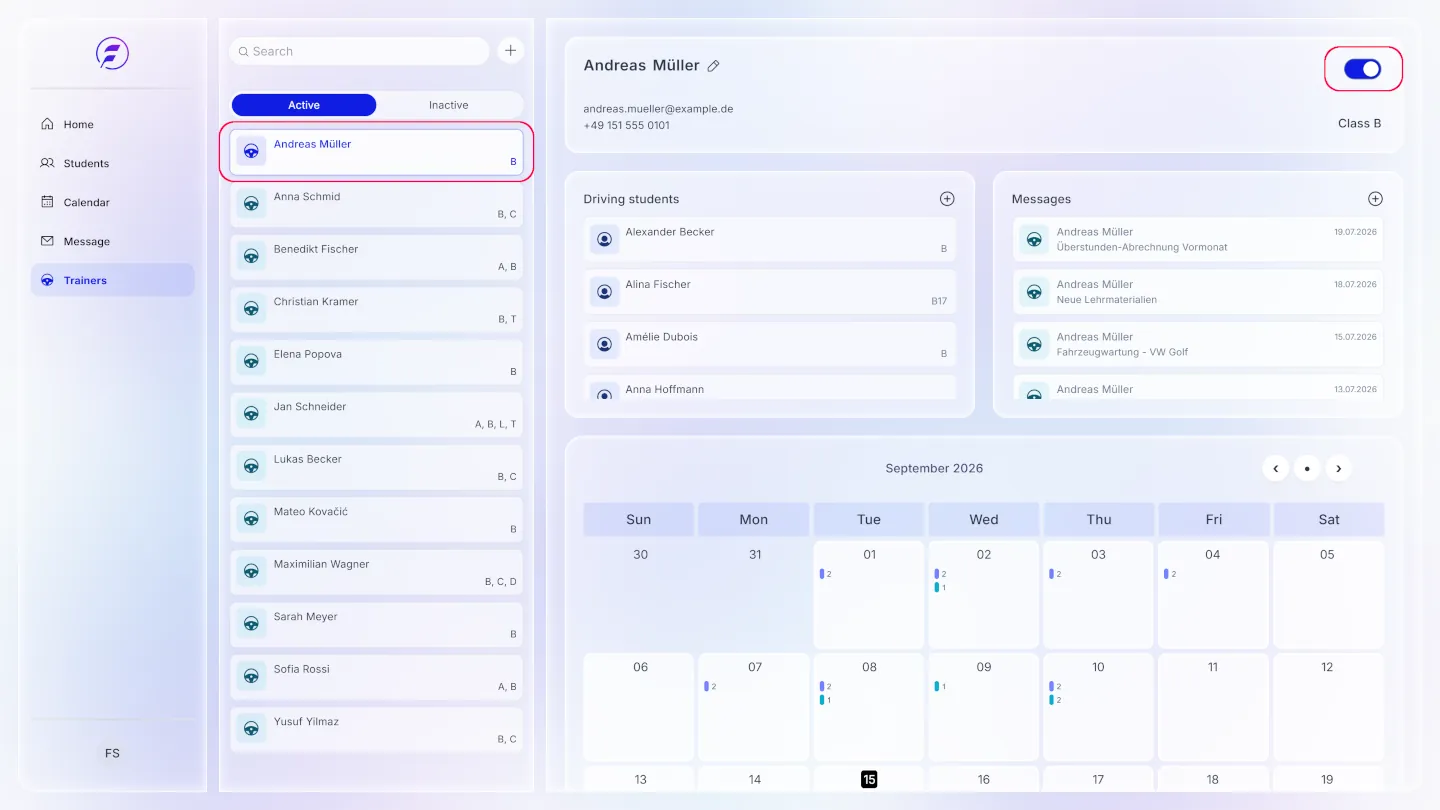The height and width of the screenshot is (810, 1440).
Task: Go to next month in calendar
Action: tap(1339, 468)
